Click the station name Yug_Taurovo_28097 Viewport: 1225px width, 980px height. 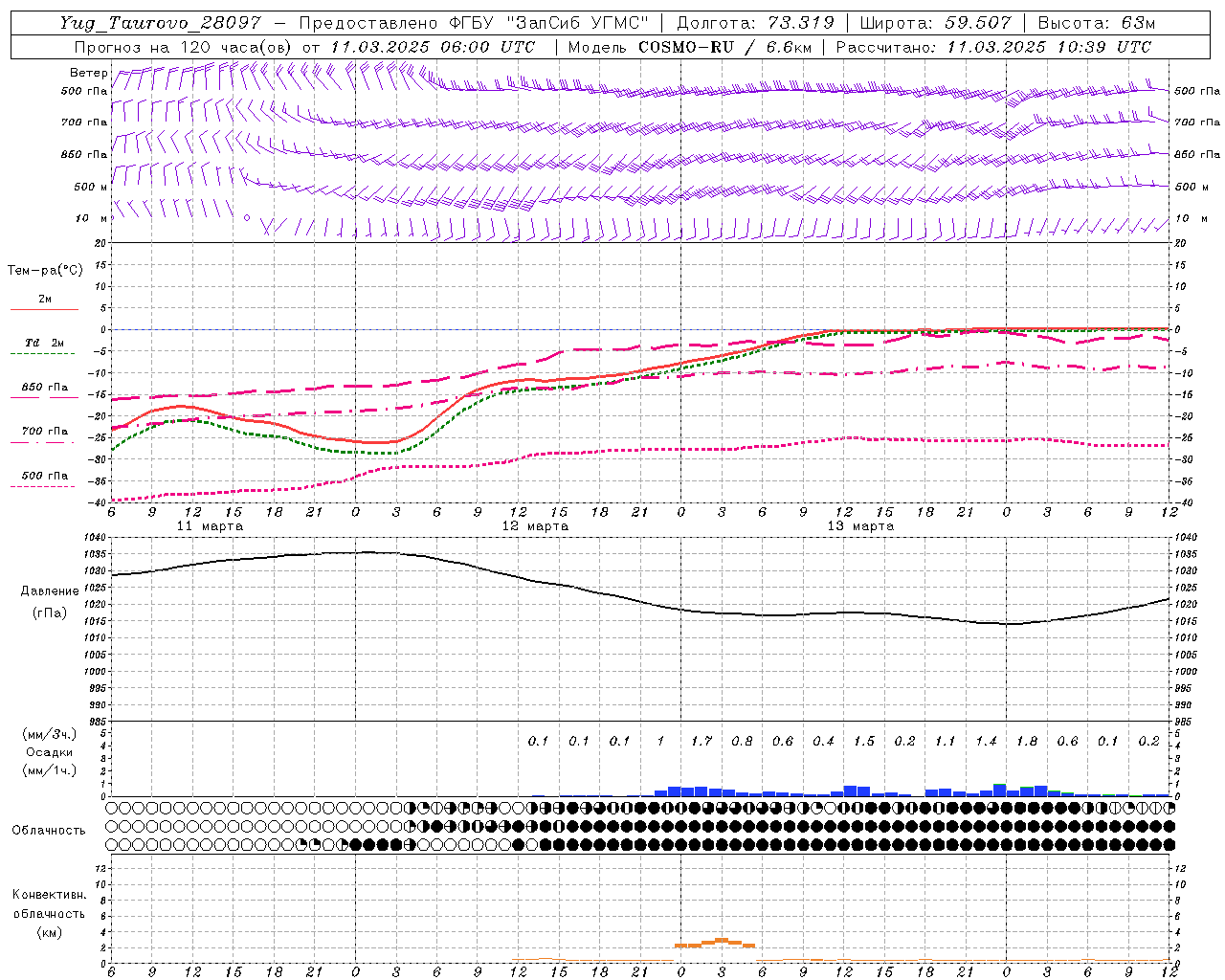[160, 23]
